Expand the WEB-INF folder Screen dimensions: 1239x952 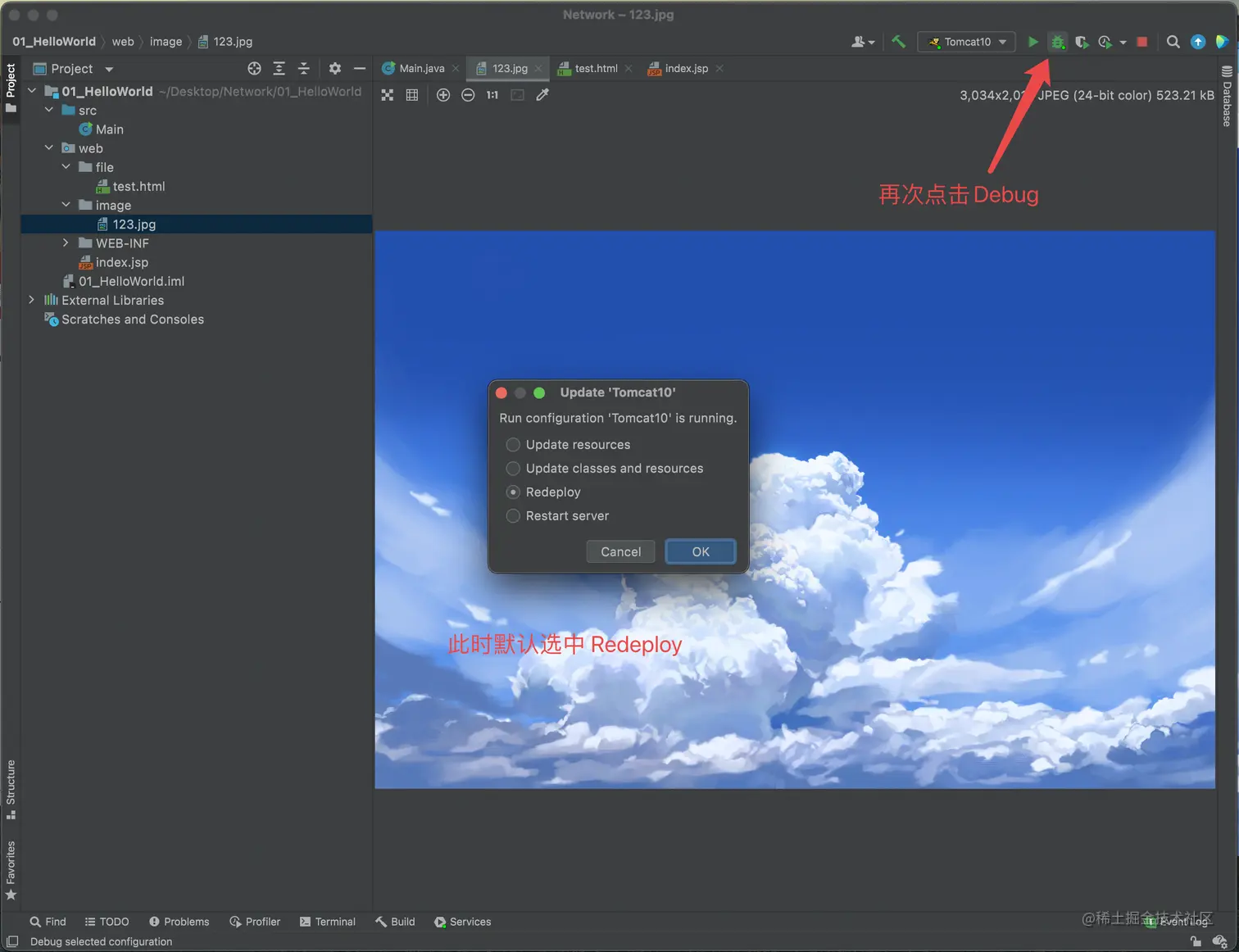point(66,243)
